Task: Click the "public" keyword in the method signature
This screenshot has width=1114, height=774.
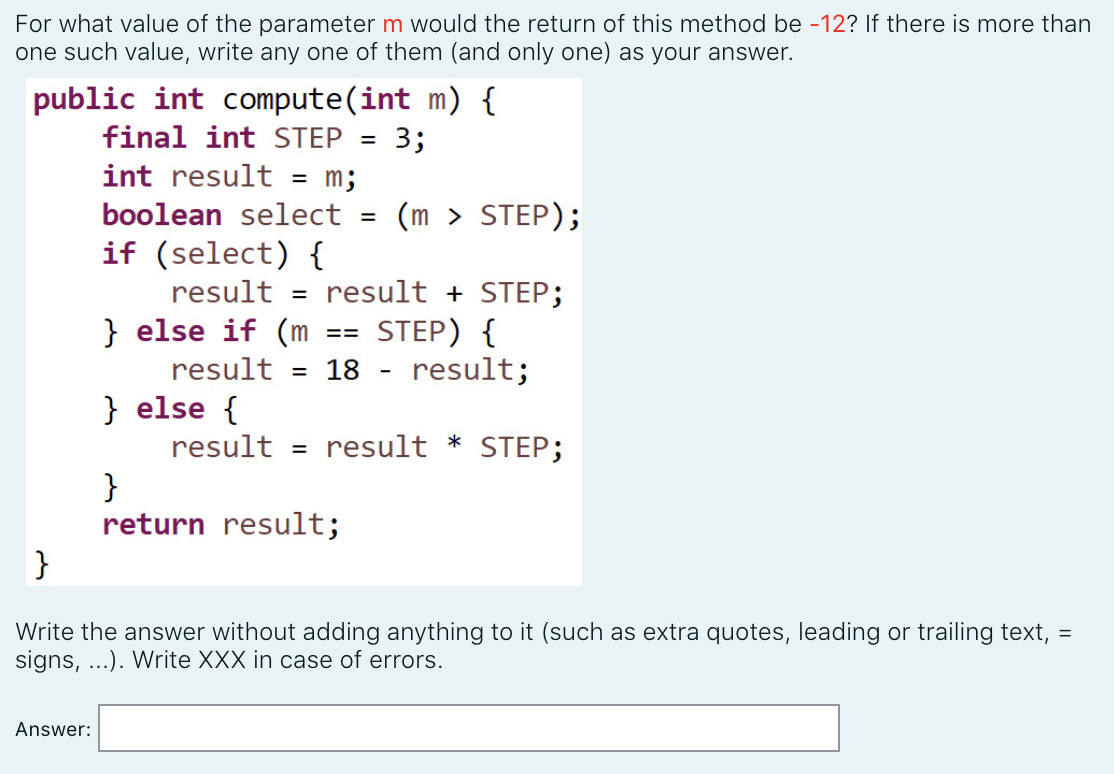Action: (x=84, y=100)
